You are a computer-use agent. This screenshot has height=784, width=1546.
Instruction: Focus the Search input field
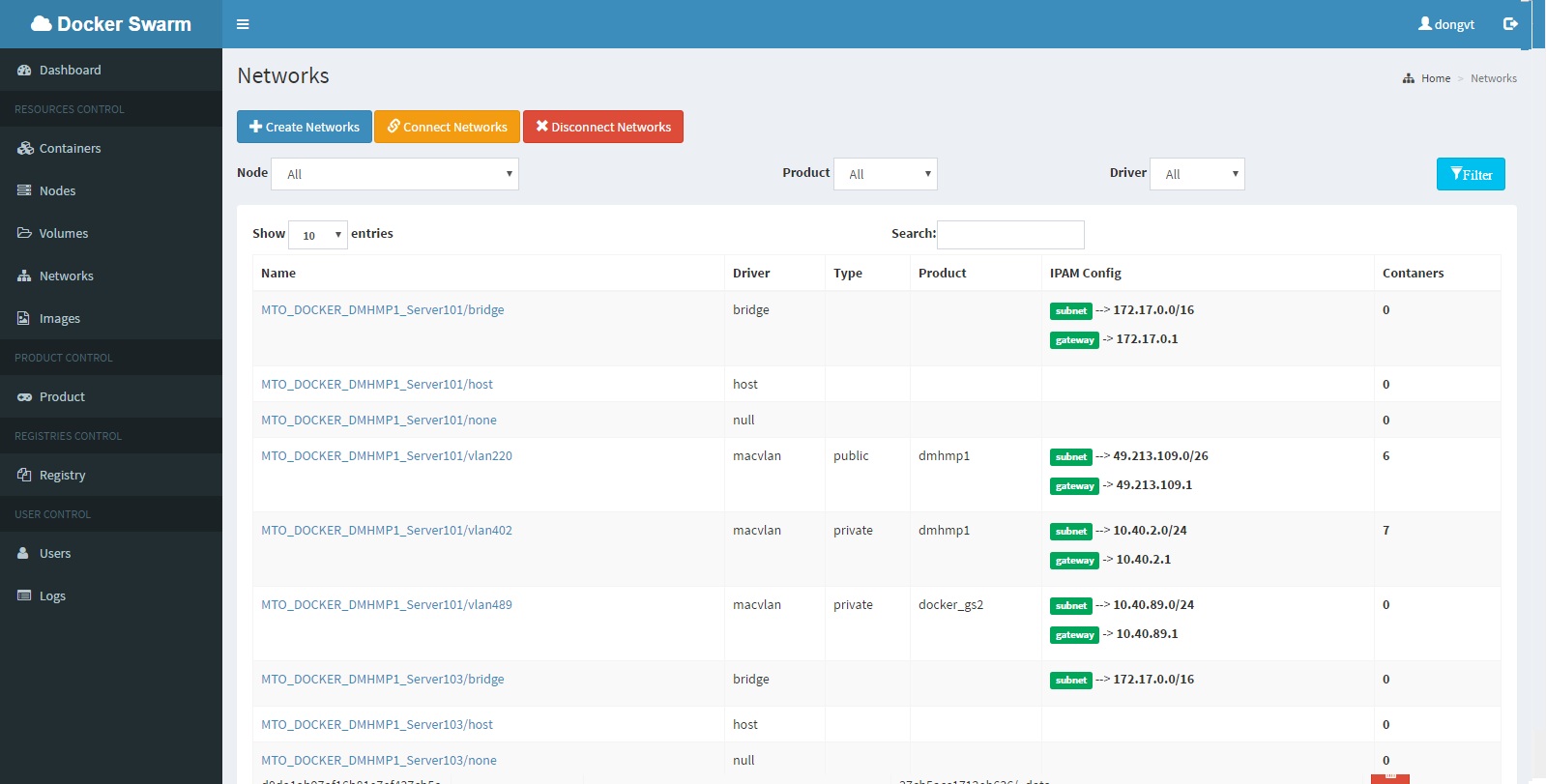[x=1010, y=235]
